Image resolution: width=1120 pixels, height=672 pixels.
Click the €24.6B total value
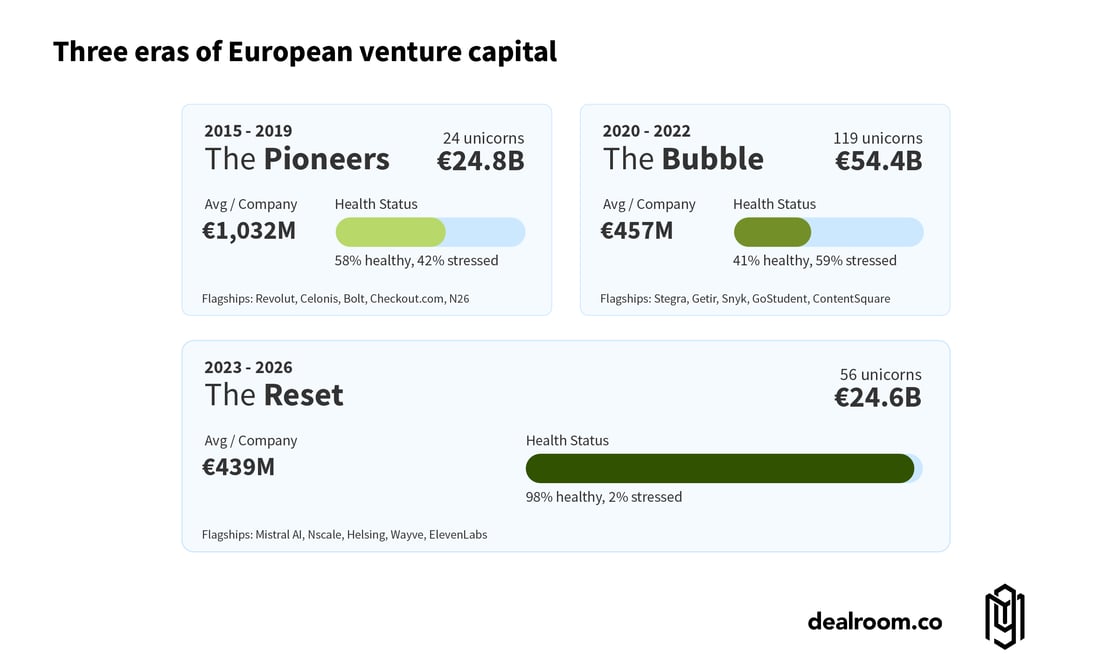click(x=877, y=397)
